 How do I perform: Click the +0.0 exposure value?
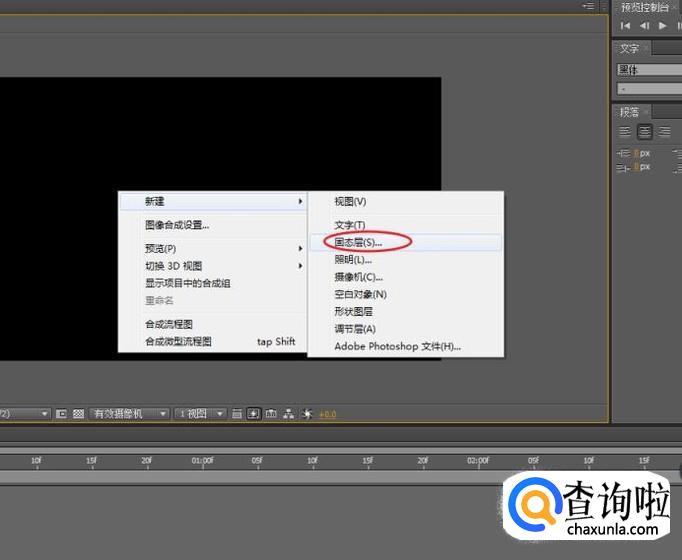328,414
